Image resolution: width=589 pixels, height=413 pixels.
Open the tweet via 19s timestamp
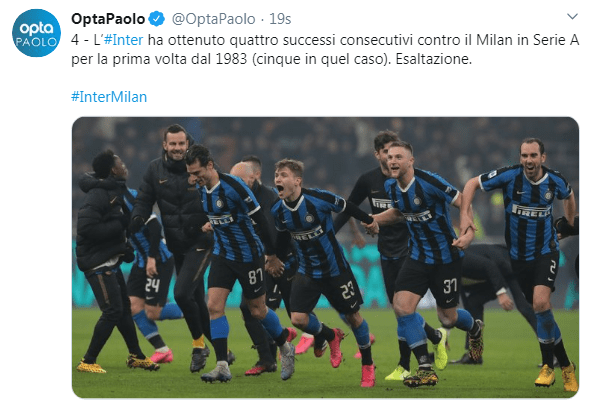tap(280, 19)
